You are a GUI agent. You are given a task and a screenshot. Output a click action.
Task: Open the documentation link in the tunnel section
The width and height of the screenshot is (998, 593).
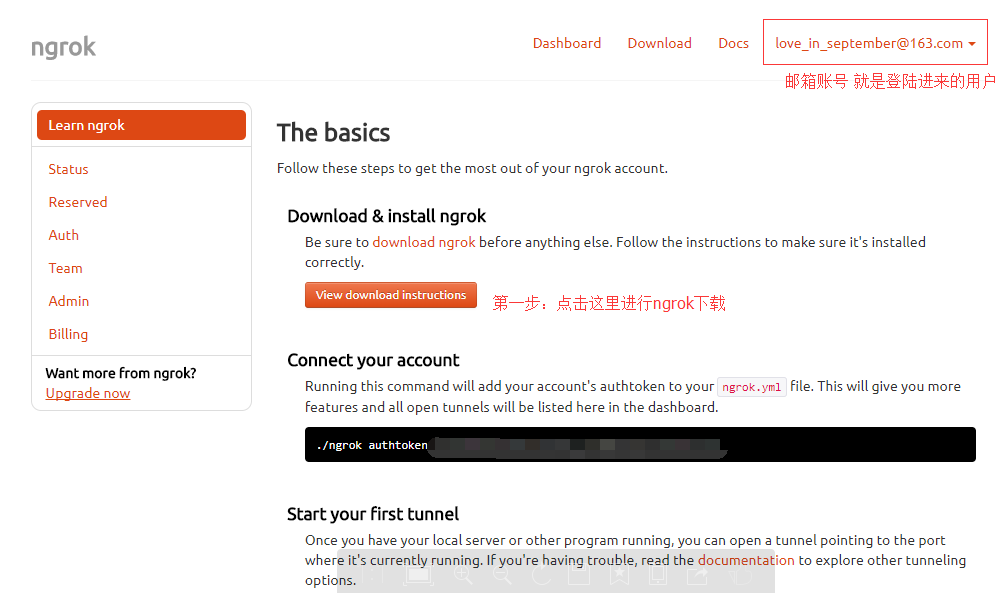point(746,561)
